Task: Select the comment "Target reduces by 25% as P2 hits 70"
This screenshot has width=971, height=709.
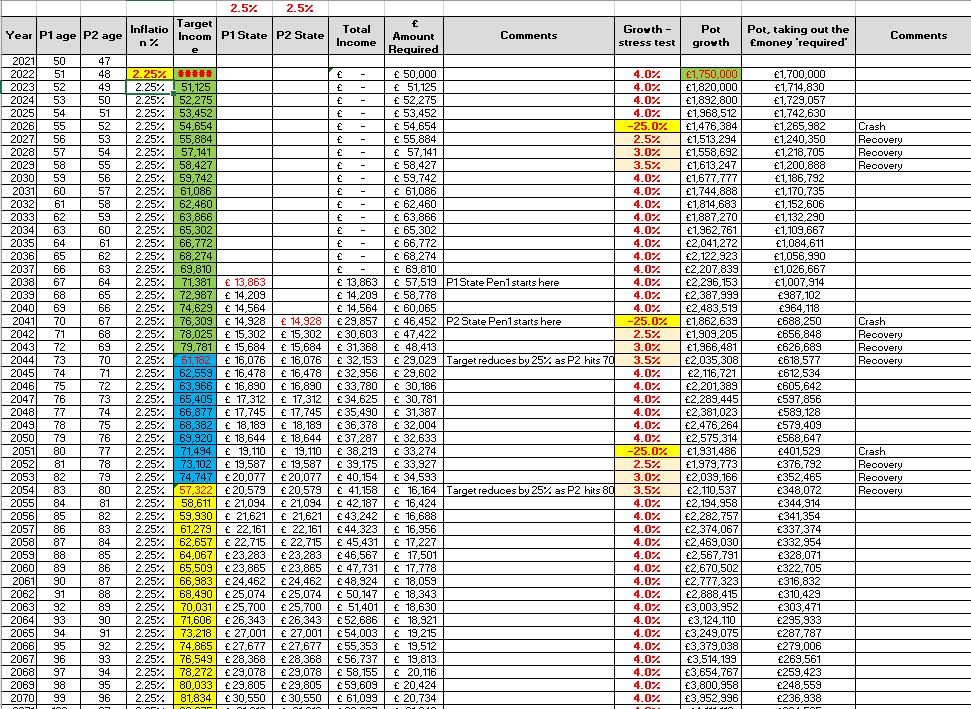Action: 530,360
